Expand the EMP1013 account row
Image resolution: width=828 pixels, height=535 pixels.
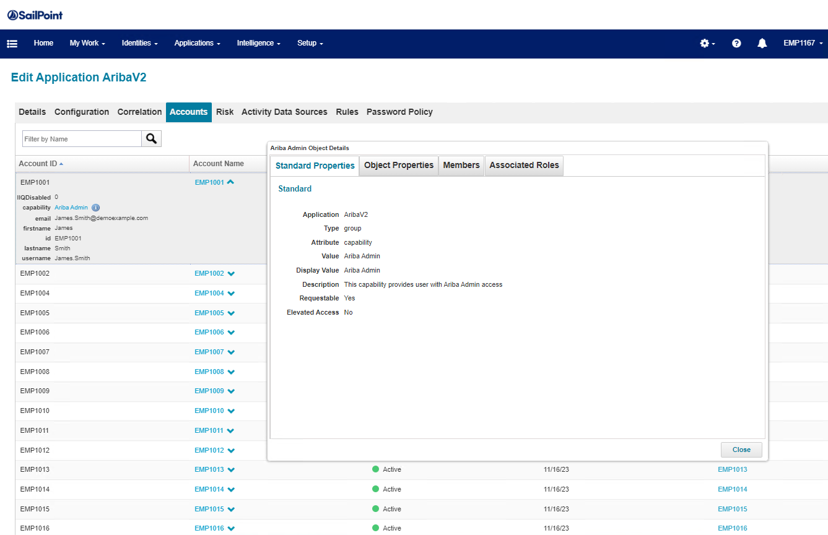click(x=231, y=470)
